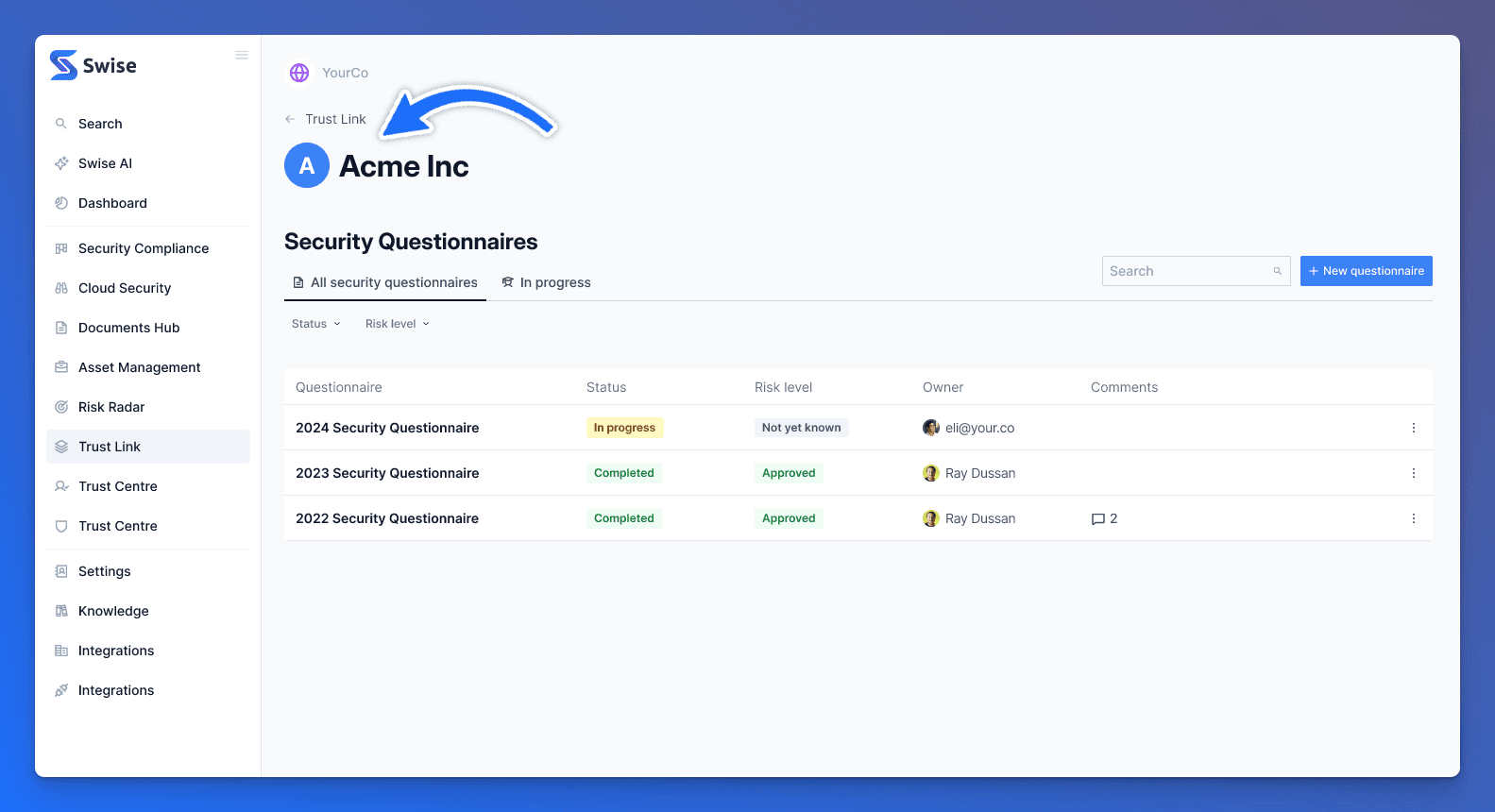
Task: Open the Security Compliance section
Action: (148, 248)
